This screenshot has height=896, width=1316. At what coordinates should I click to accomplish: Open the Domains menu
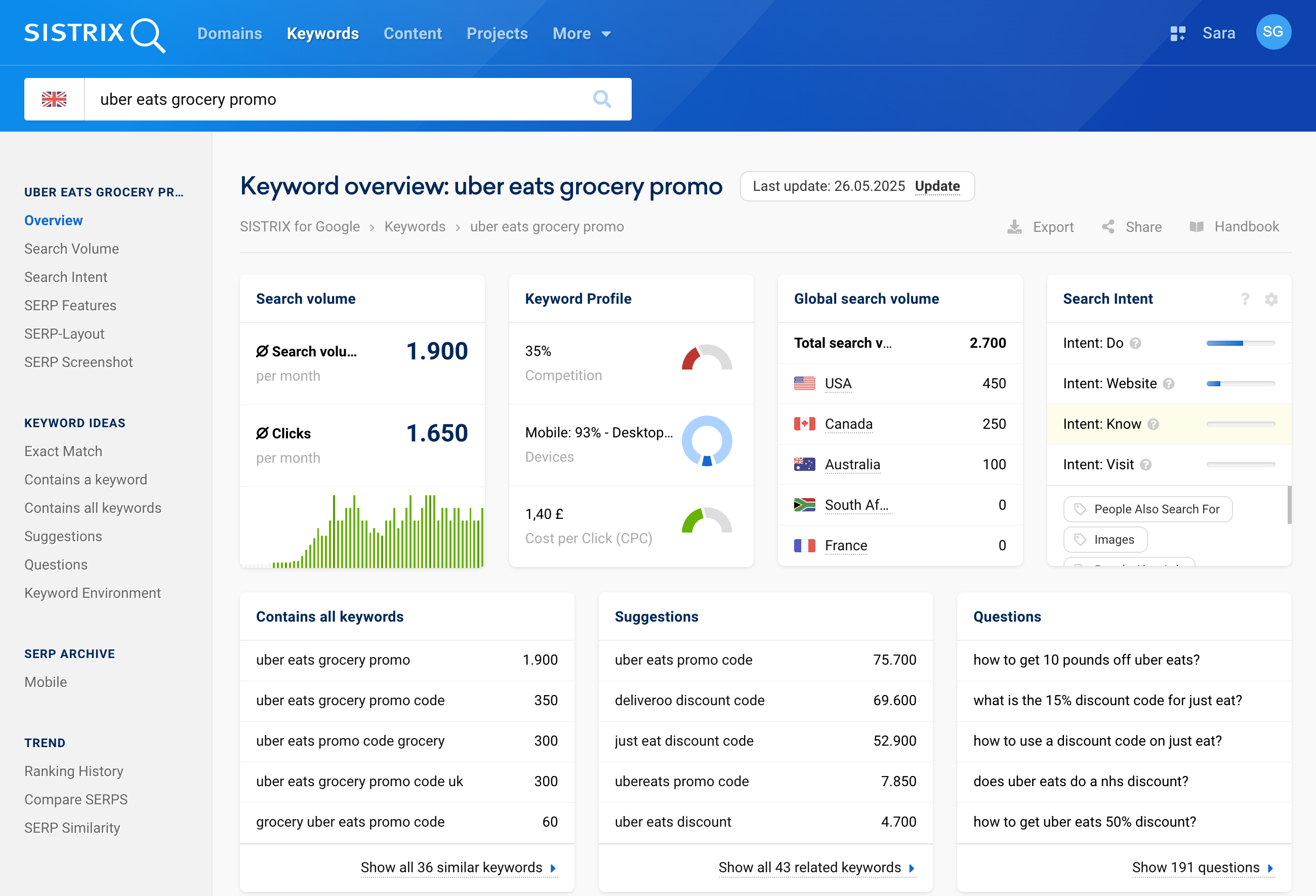coord(229,34)
